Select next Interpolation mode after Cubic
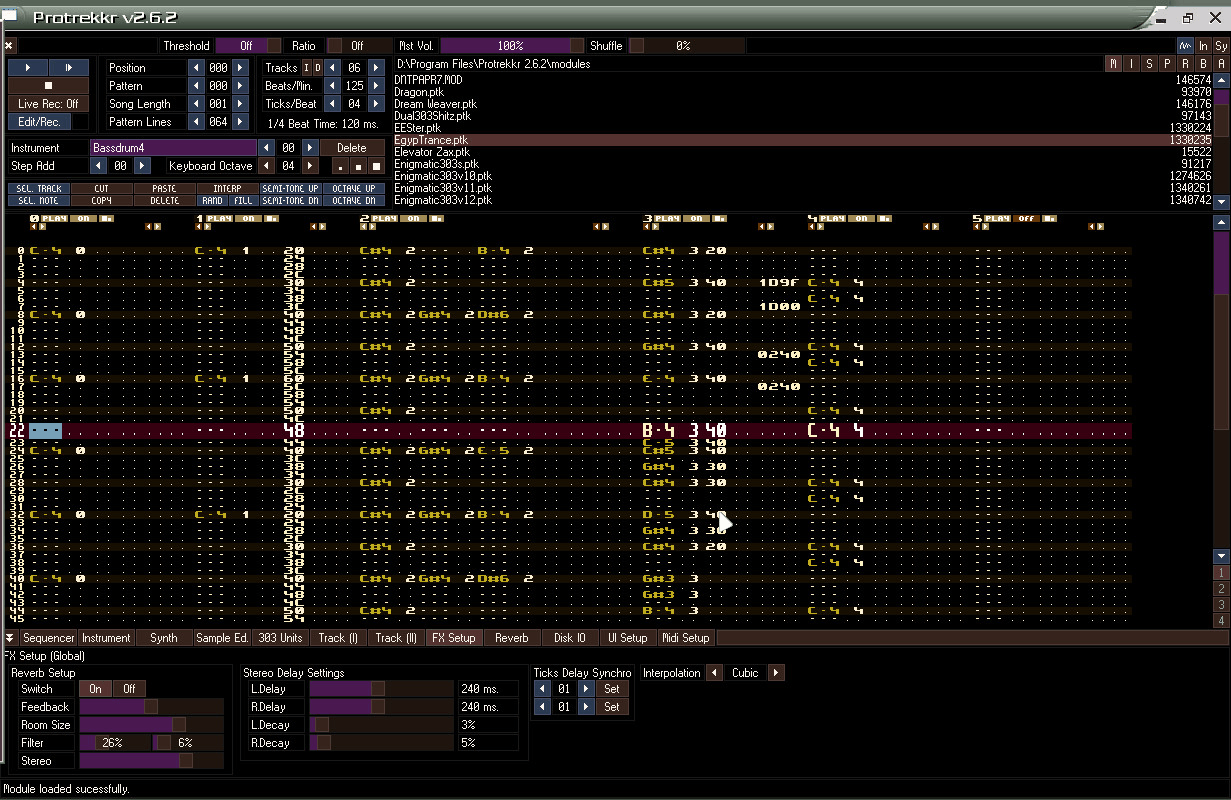The width and height of the screenshot is (1231, 800). [776, 673]
